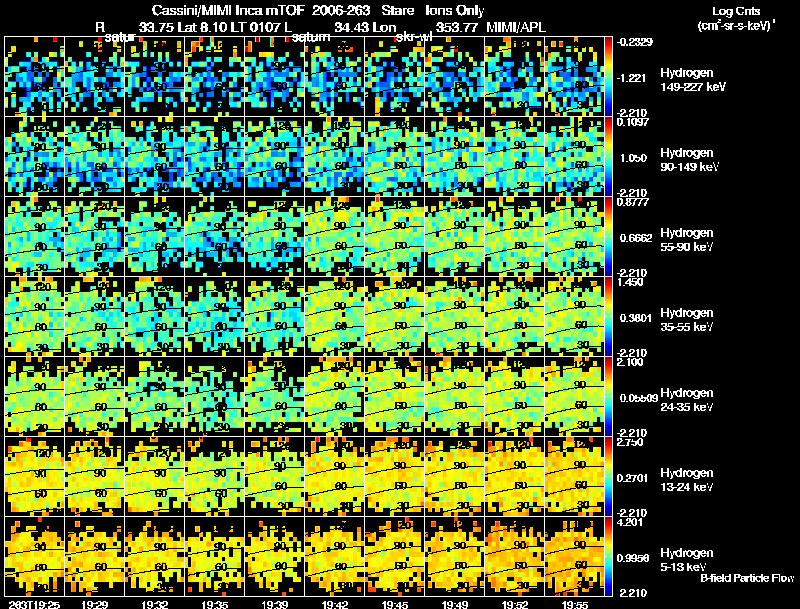This screenshot has height=609, width=800.
Task: Click the '263T19:25' time label
Action: [34, 604]
